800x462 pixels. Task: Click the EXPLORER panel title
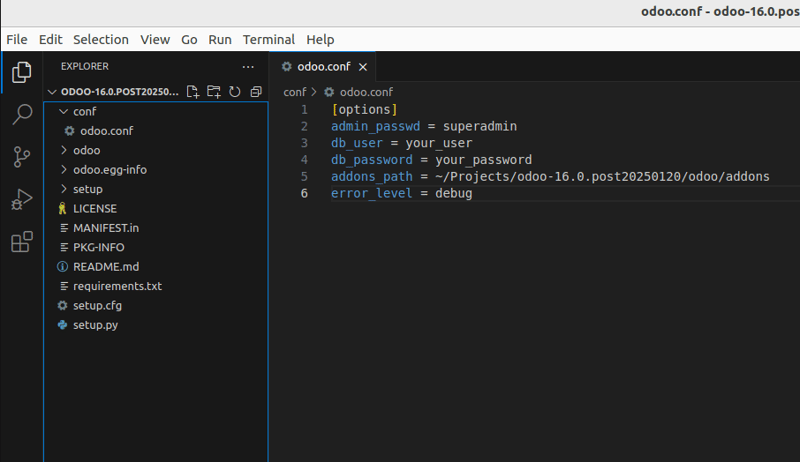coord(85,66)
